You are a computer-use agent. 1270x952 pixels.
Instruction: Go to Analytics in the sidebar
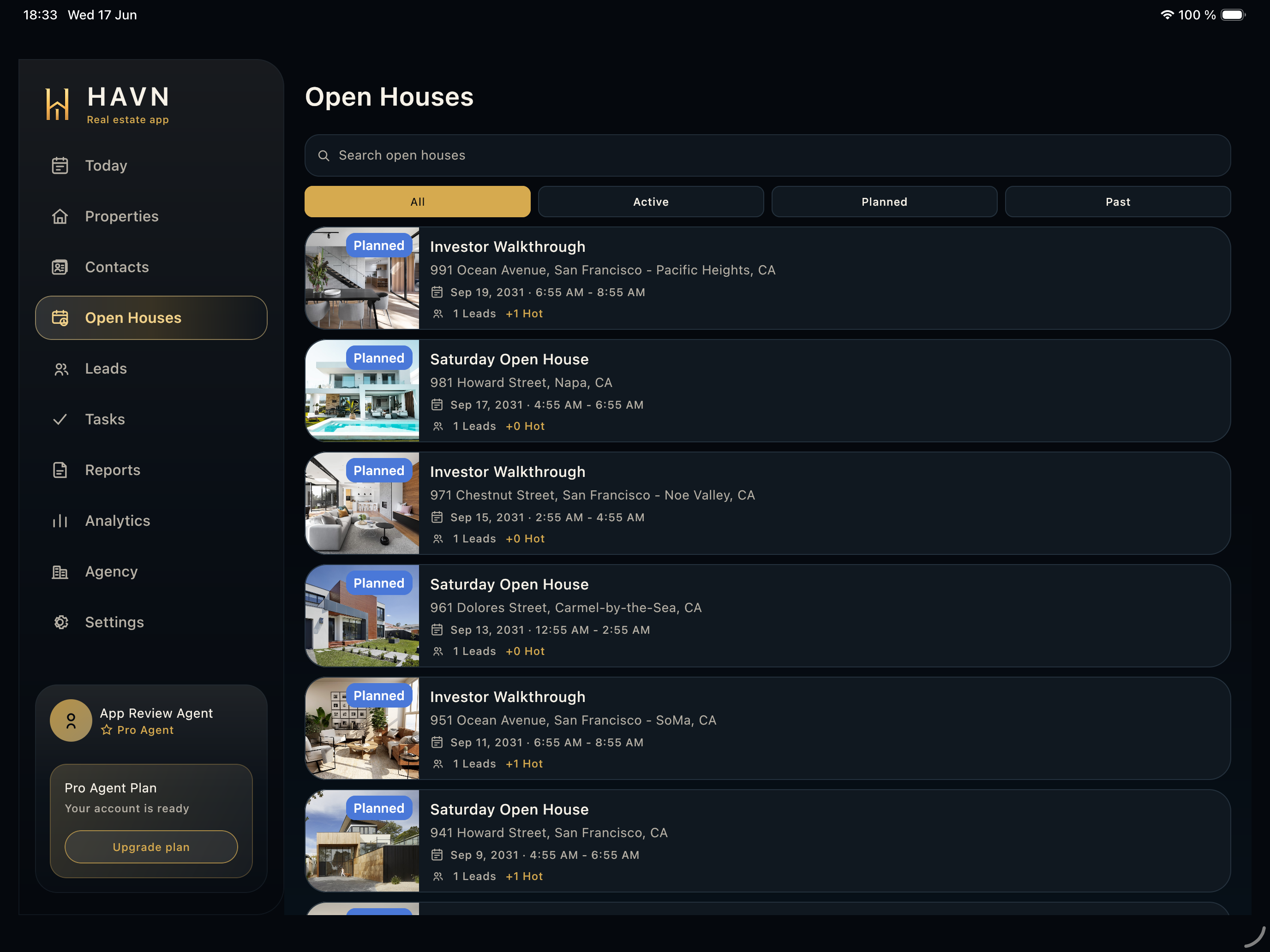[151, 521]
